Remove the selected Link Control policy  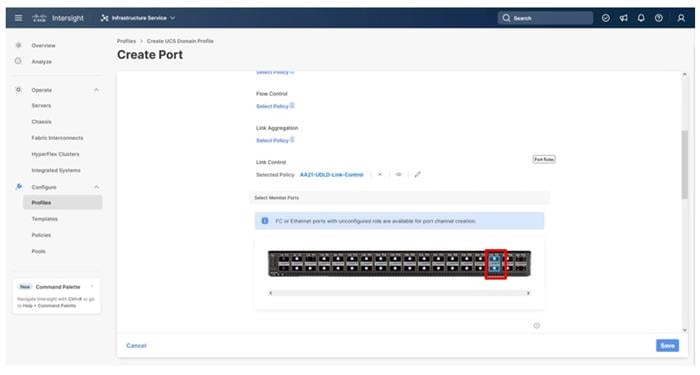(380, 175)
